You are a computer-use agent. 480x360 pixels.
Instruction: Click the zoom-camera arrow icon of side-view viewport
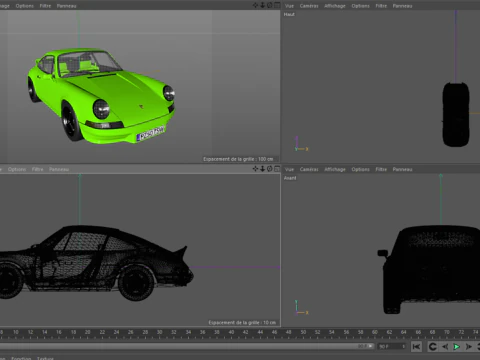(x=263, y=169)
